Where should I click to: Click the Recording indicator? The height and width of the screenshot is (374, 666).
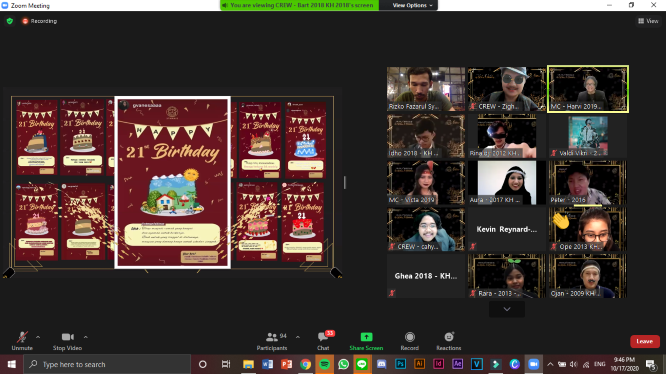pos(40,21)
